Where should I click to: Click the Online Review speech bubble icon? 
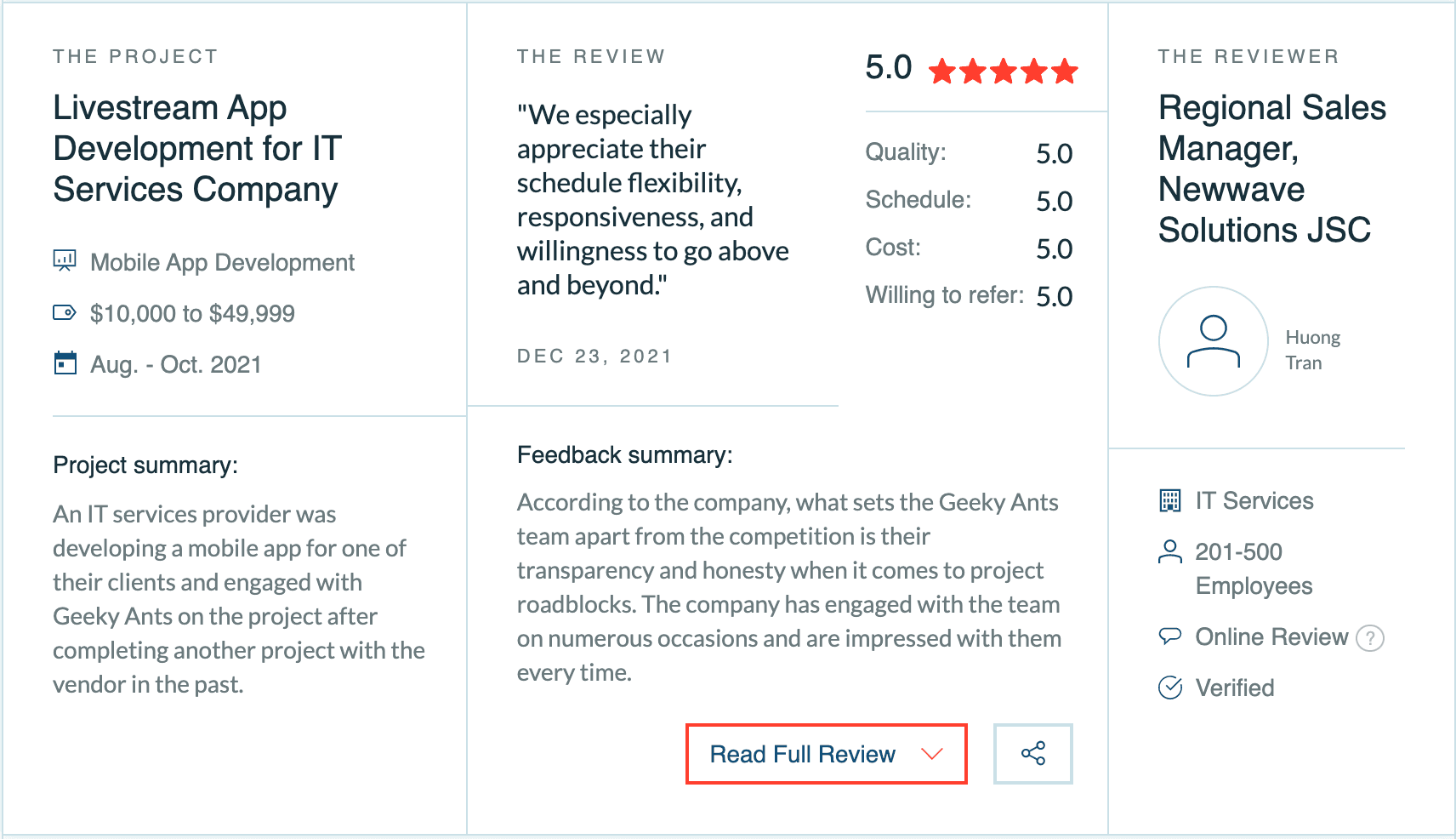tap(1170, 636)
